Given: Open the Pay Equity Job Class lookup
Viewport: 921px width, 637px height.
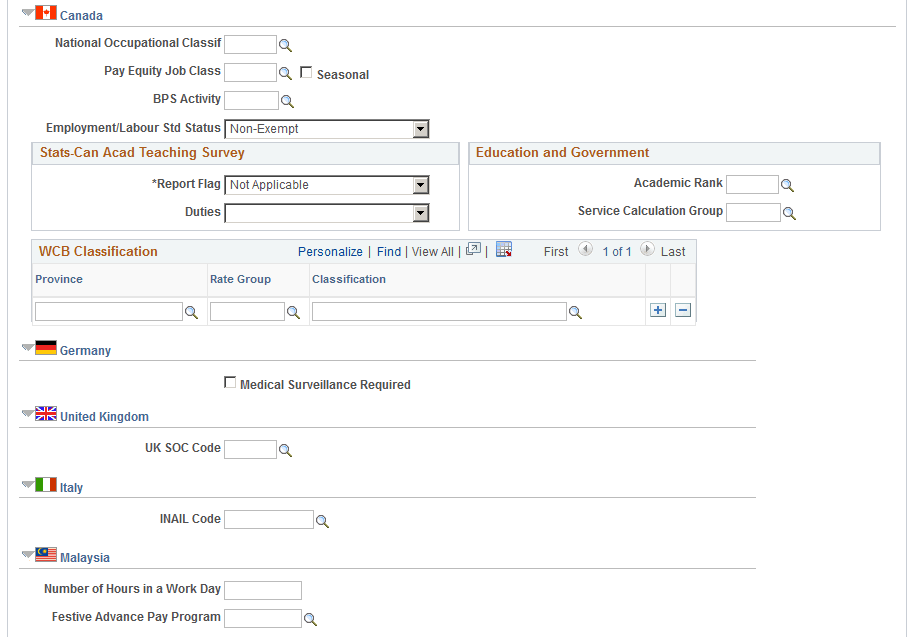Looking at the screenshot, I should [x=286, y=72].
